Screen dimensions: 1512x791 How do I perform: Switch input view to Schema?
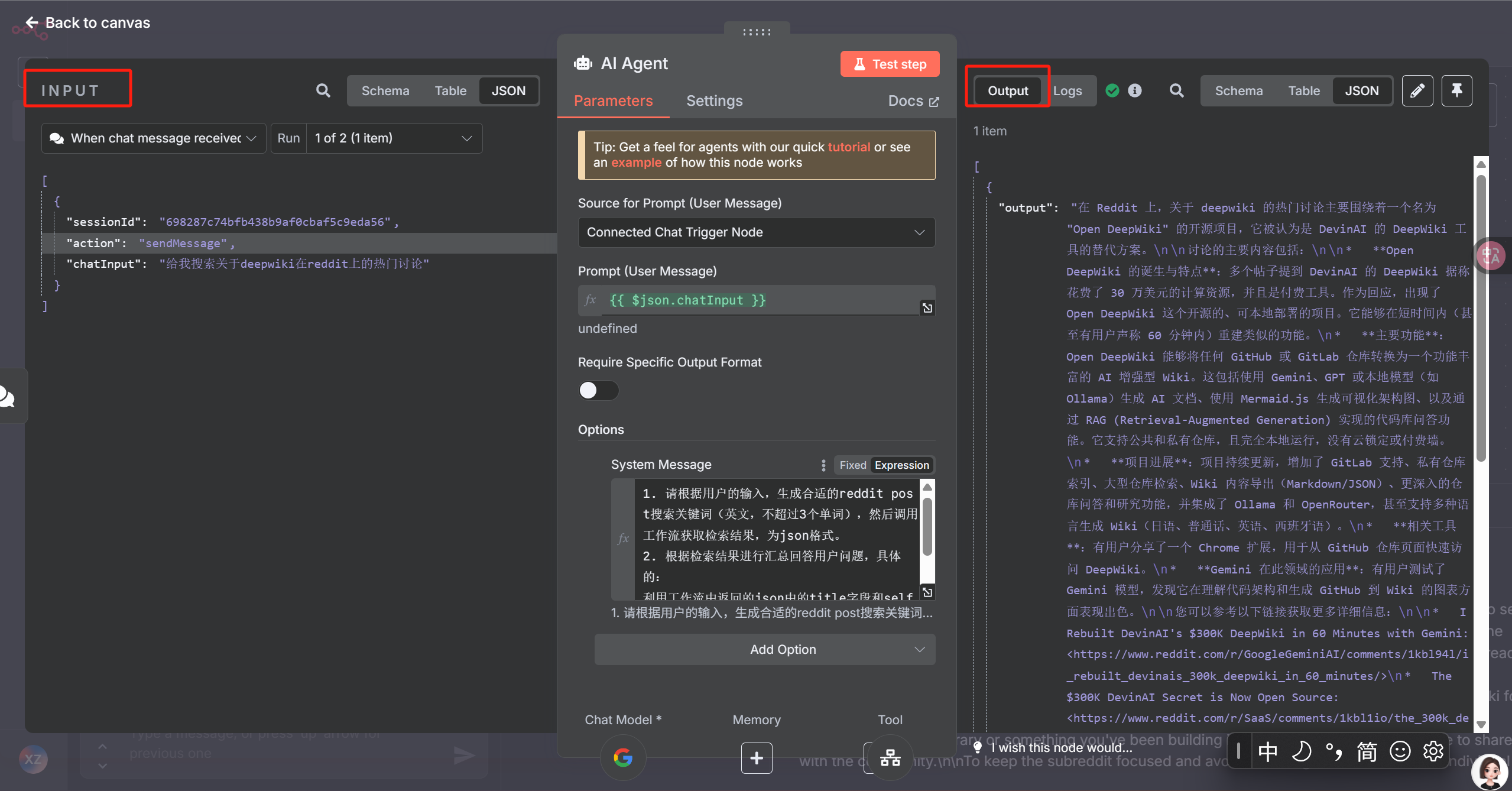(x=385, y=91)
